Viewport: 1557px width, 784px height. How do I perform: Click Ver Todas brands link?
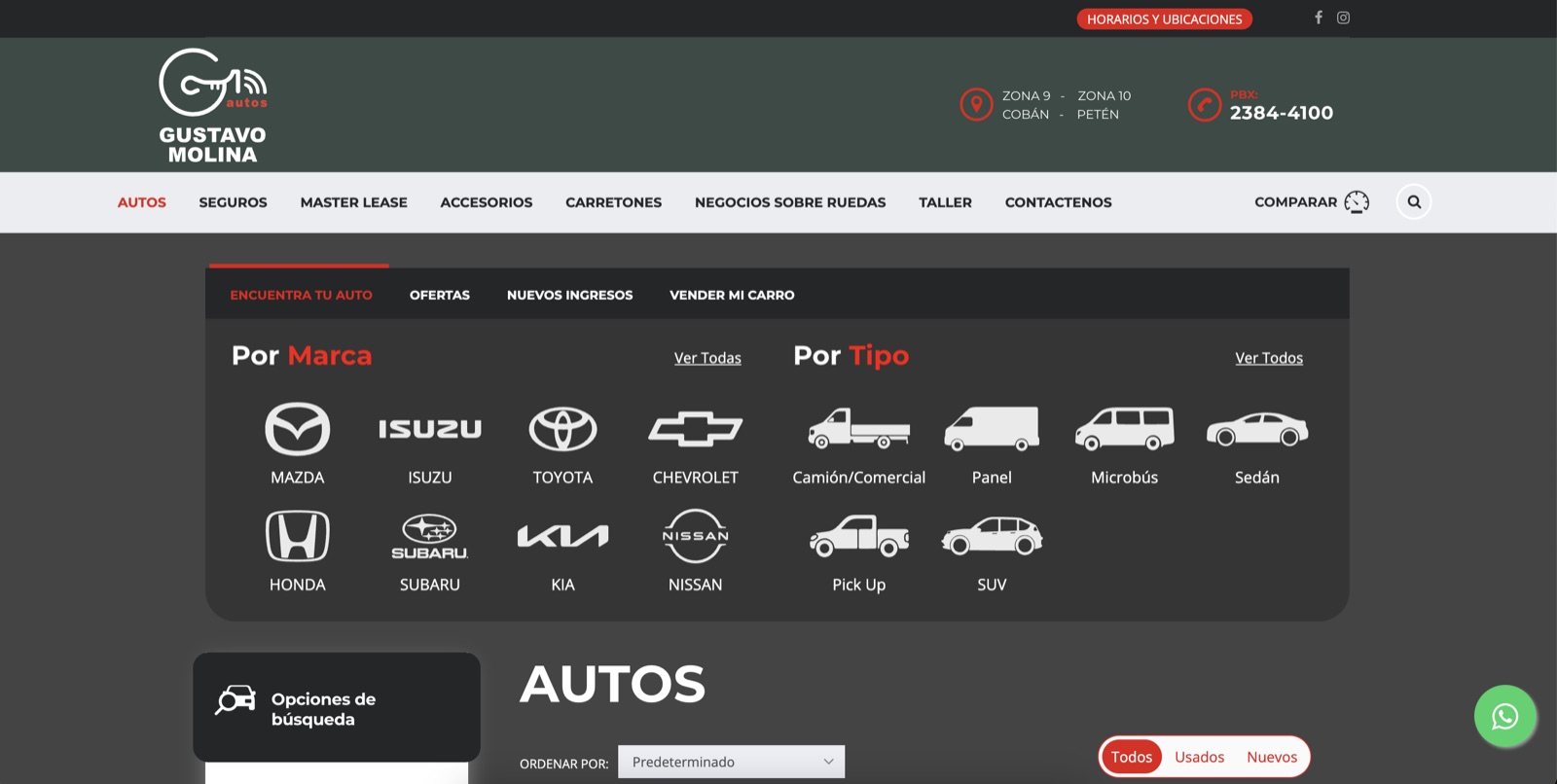coord(707,358)
